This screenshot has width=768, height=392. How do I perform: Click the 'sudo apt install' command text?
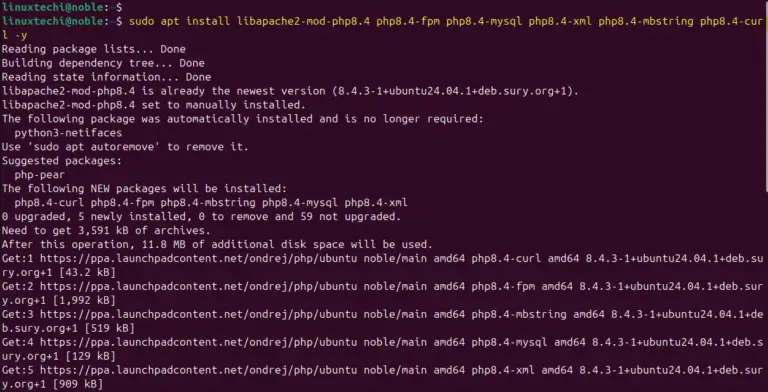[180, 21]
